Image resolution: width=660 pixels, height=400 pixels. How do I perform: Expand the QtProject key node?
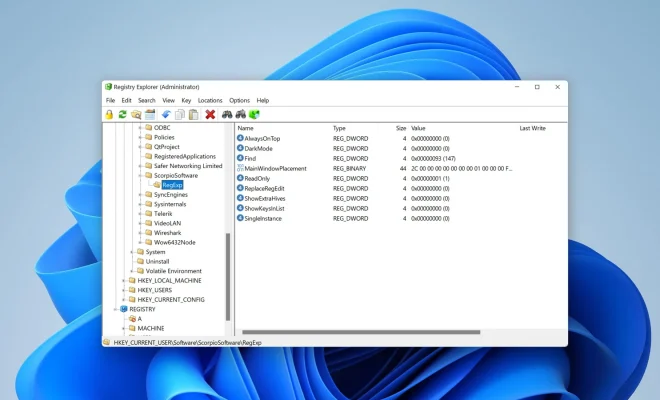tap(140, 147)
